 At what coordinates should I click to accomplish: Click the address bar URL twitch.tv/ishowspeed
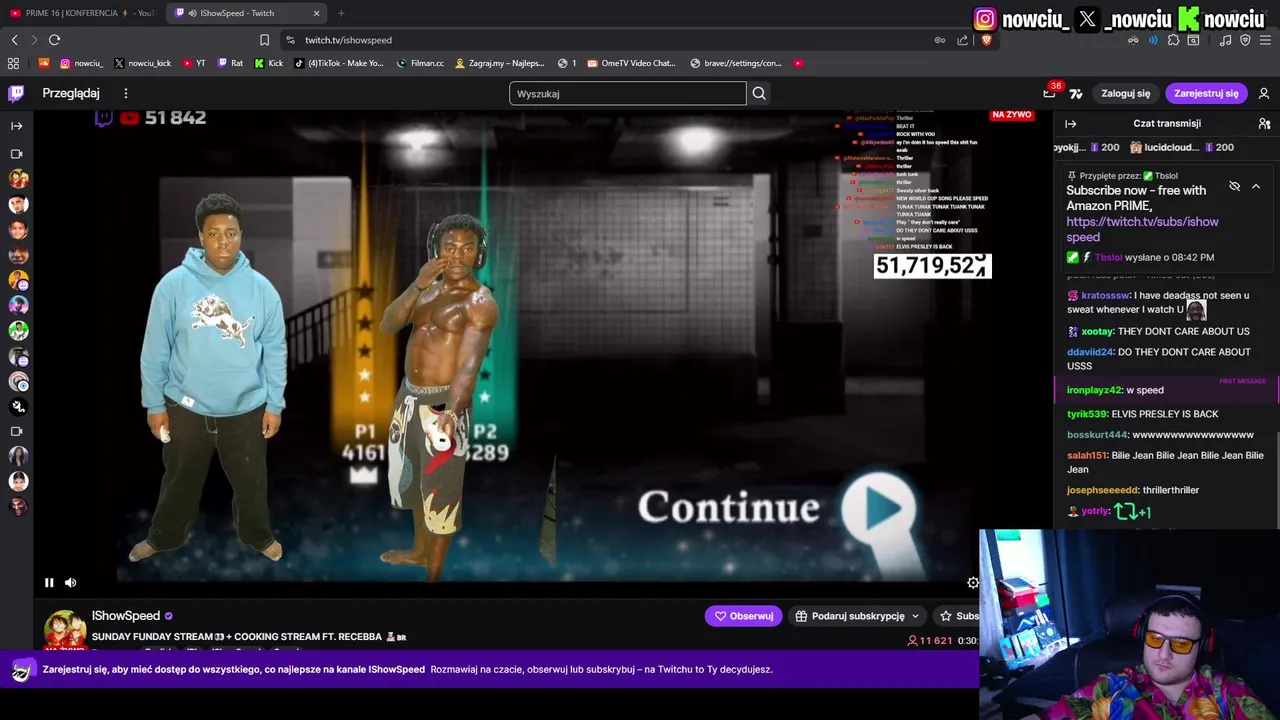click(348, 40)
